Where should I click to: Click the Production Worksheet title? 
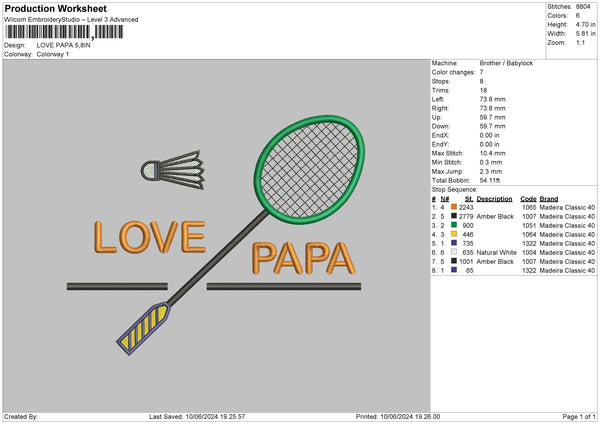click(55, 8)
